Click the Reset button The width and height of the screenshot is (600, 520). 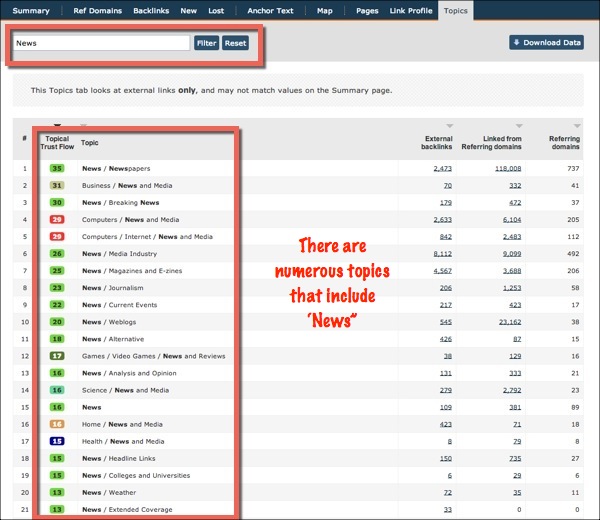(235, 43)
